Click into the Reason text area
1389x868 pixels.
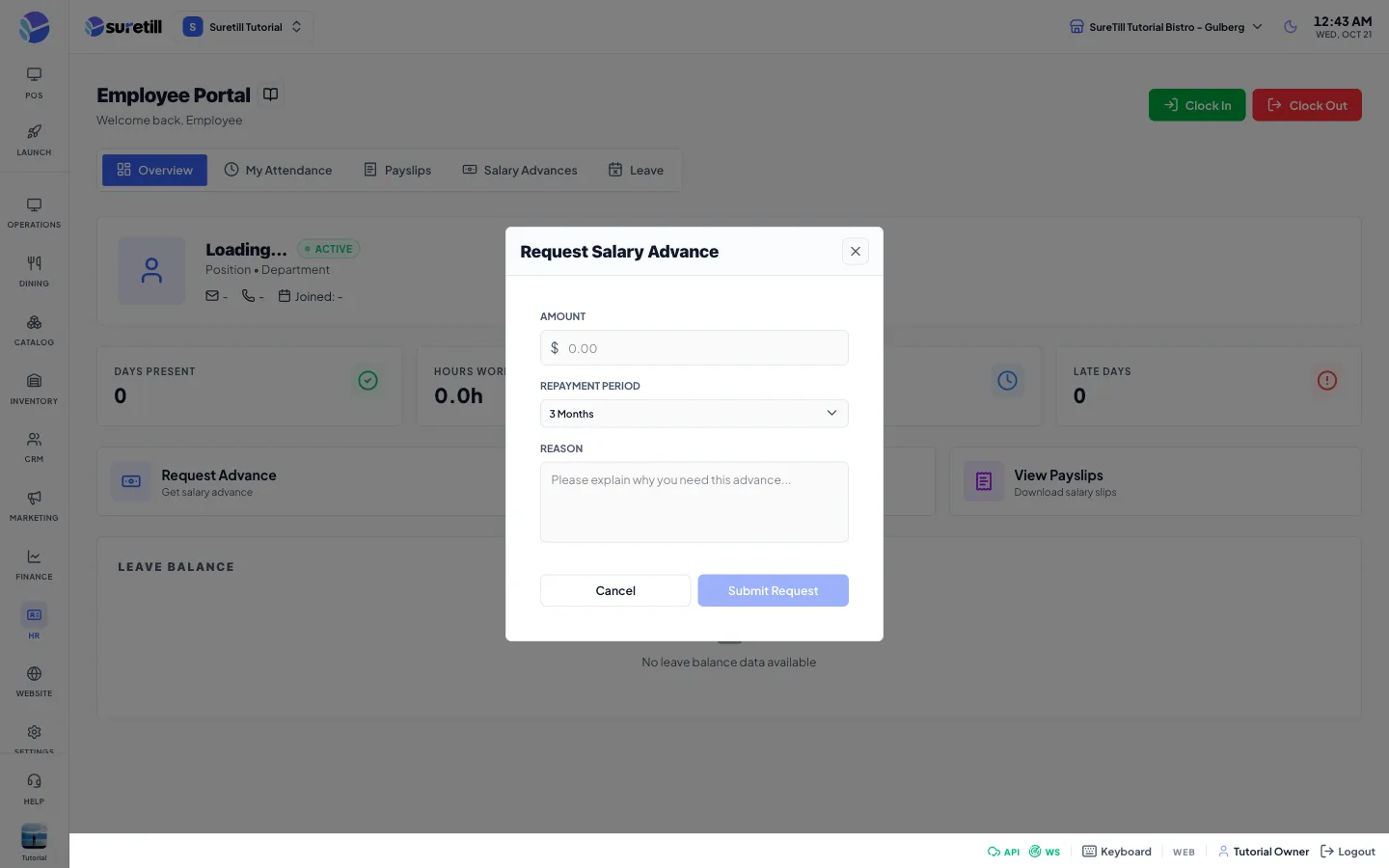click(694, 502)
